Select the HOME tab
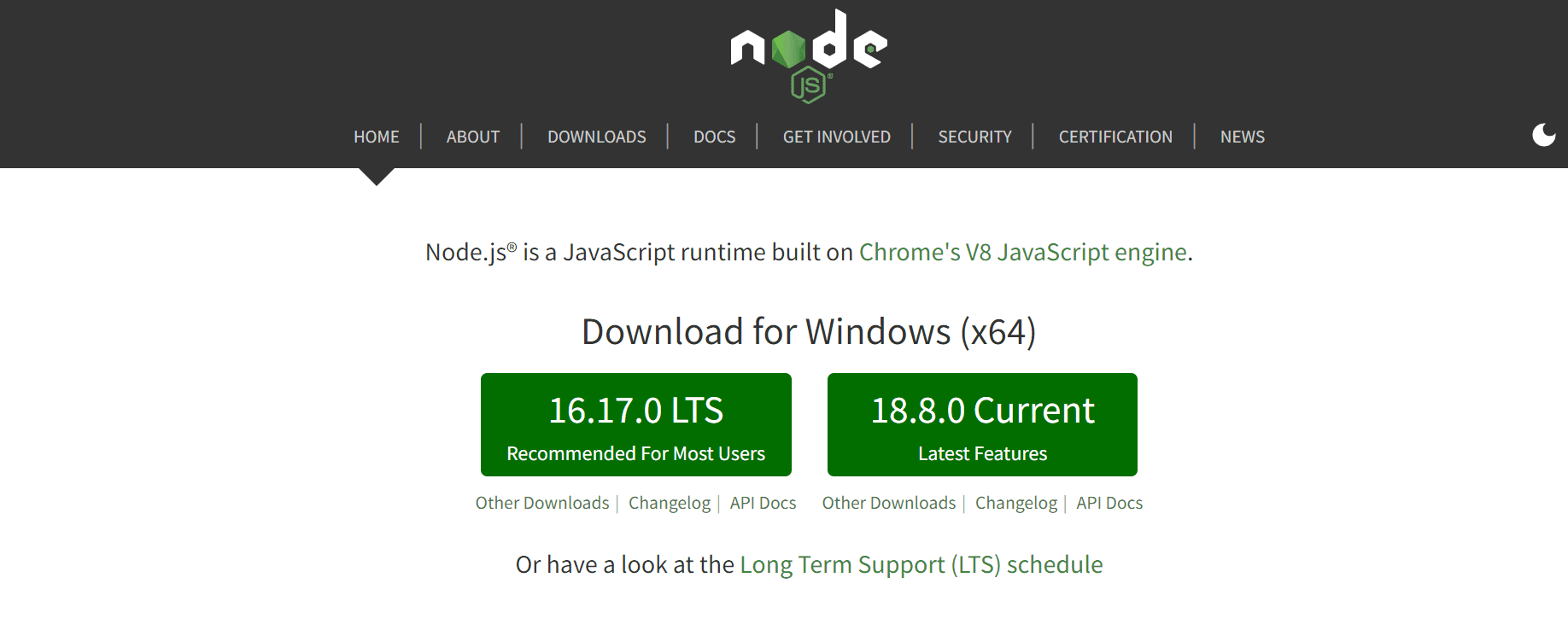This screenshot has height=636, width=1568. click(x=376, y=137)
